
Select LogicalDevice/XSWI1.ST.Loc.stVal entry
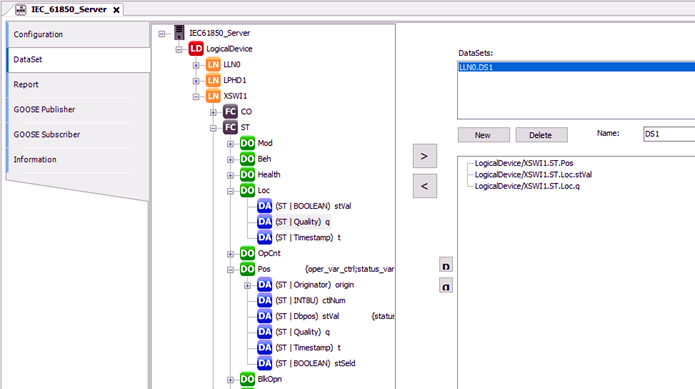(533, 175)
